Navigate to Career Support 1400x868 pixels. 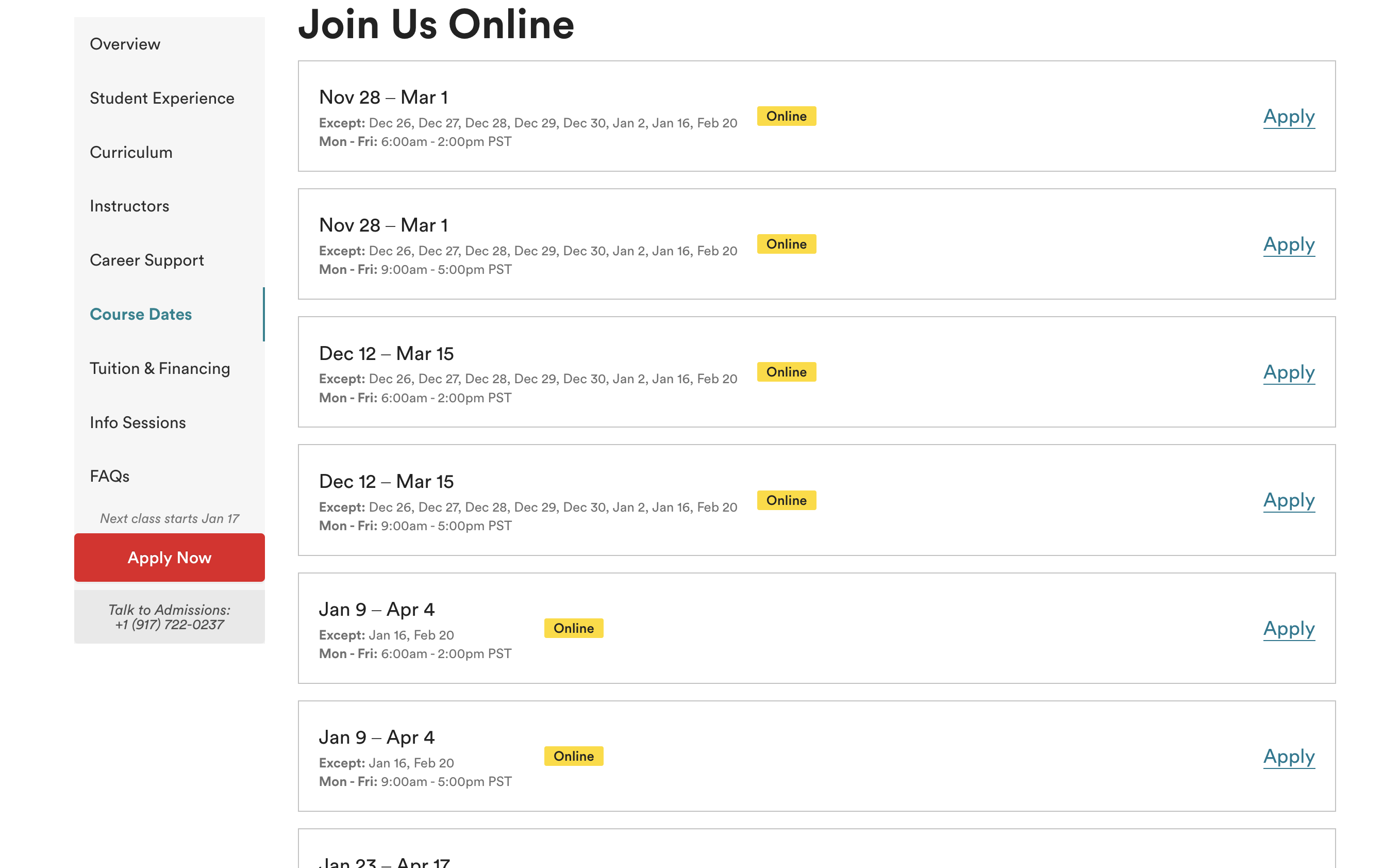pos(146,260)
